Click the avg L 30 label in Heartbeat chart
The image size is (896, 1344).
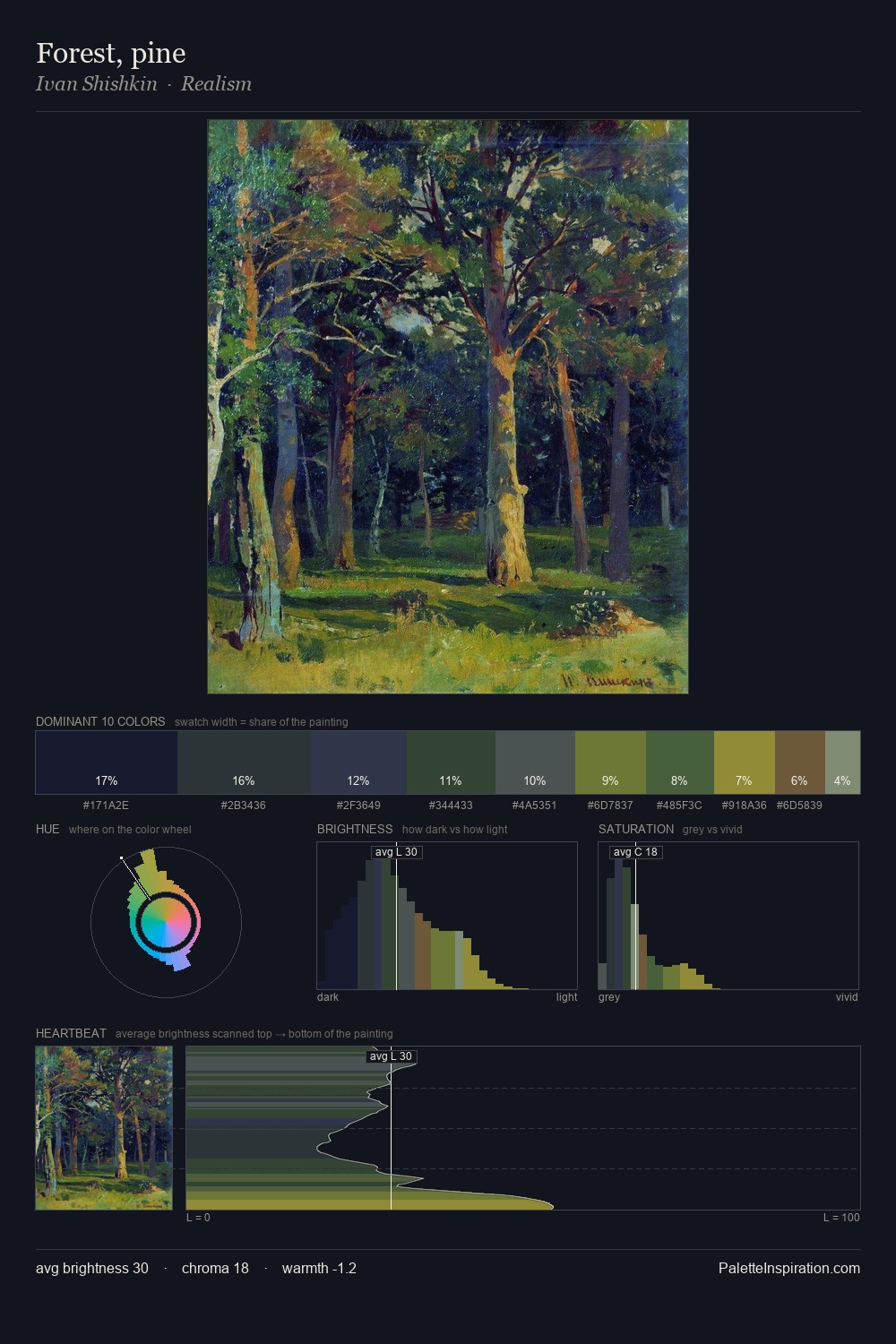(391, 1056)
